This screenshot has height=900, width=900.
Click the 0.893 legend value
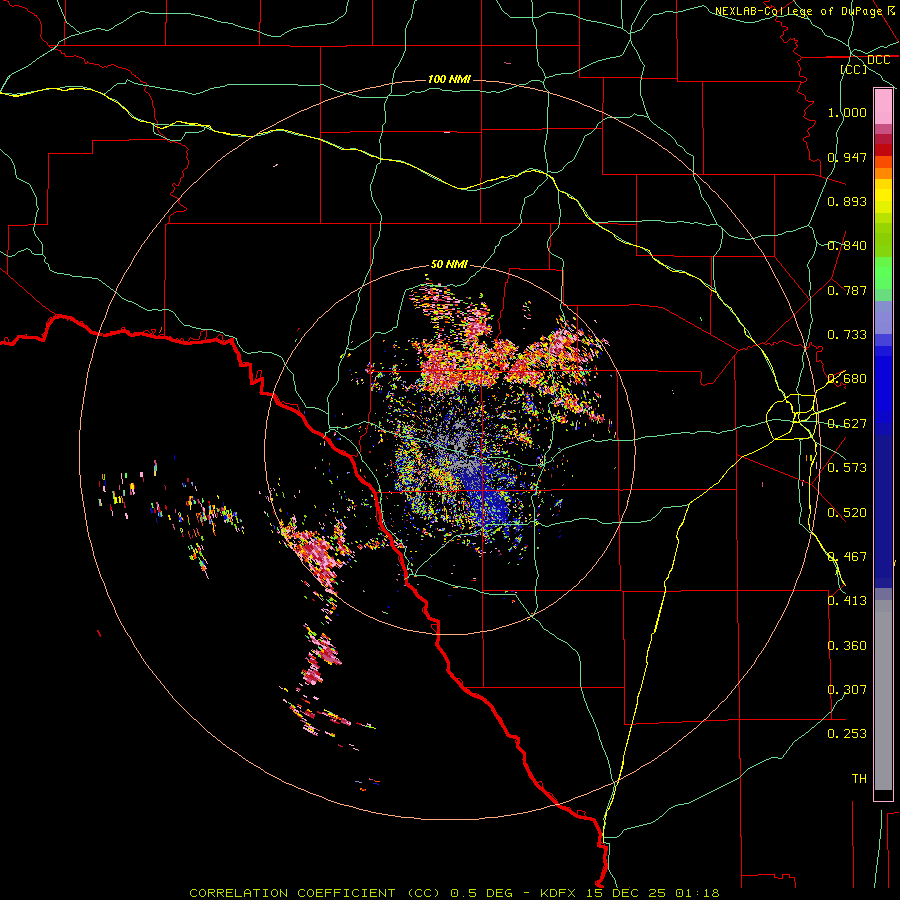point(847,201)
